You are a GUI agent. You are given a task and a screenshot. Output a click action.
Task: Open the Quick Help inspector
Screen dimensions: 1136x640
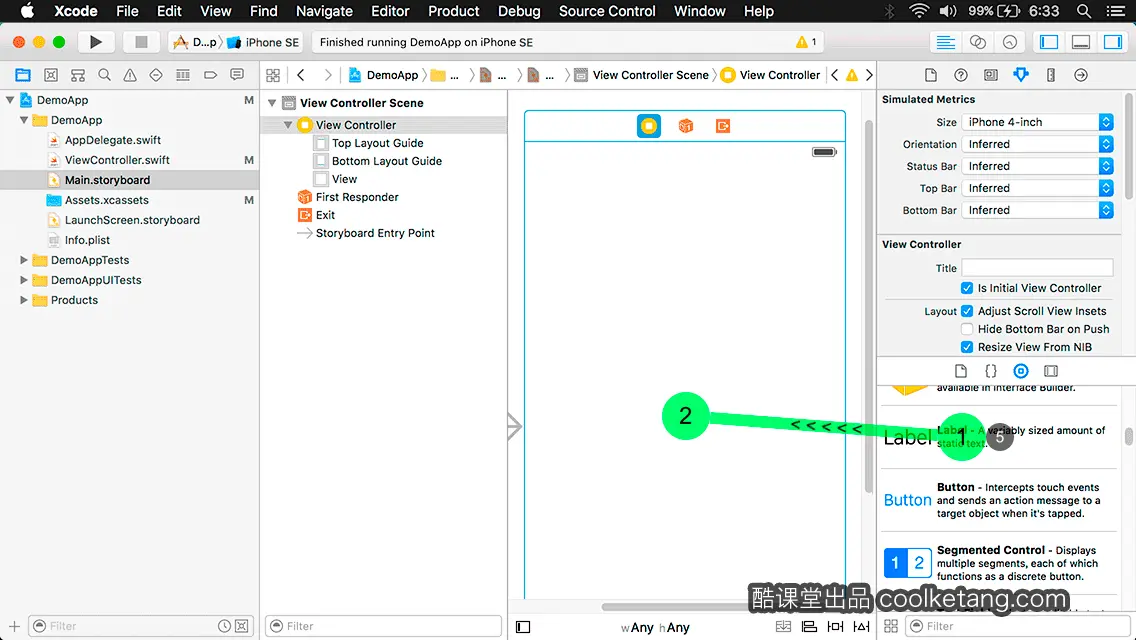pyautogui.click(x=961, y=75)
